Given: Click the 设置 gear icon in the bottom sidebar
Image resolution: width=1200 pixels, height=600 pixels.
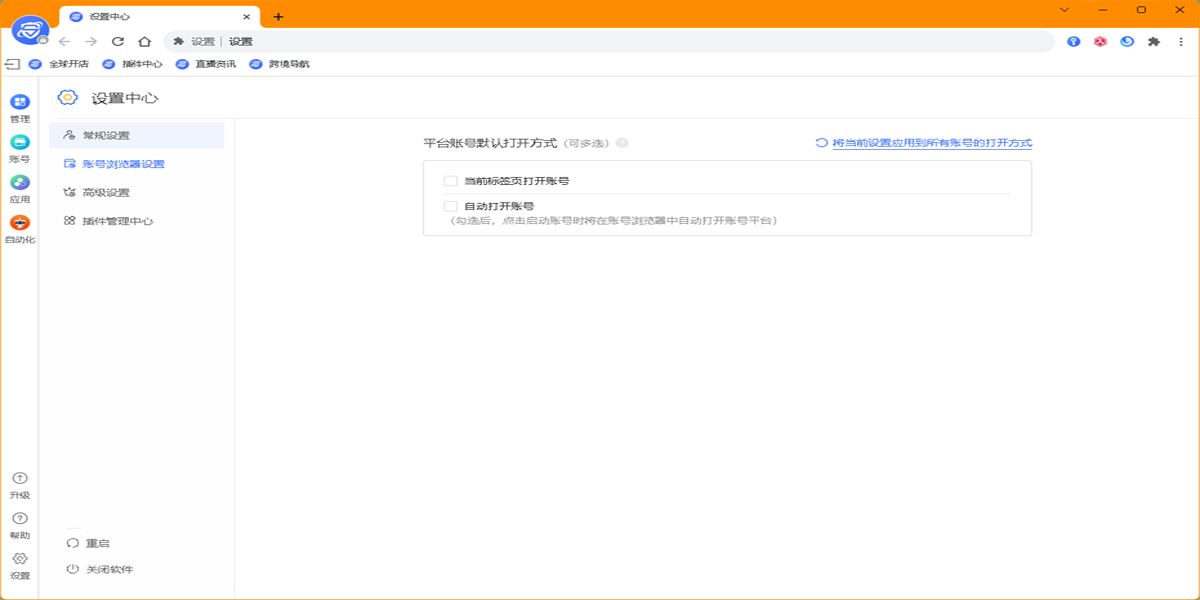Looking at the screenshot, I should click(x=20, y=559).
